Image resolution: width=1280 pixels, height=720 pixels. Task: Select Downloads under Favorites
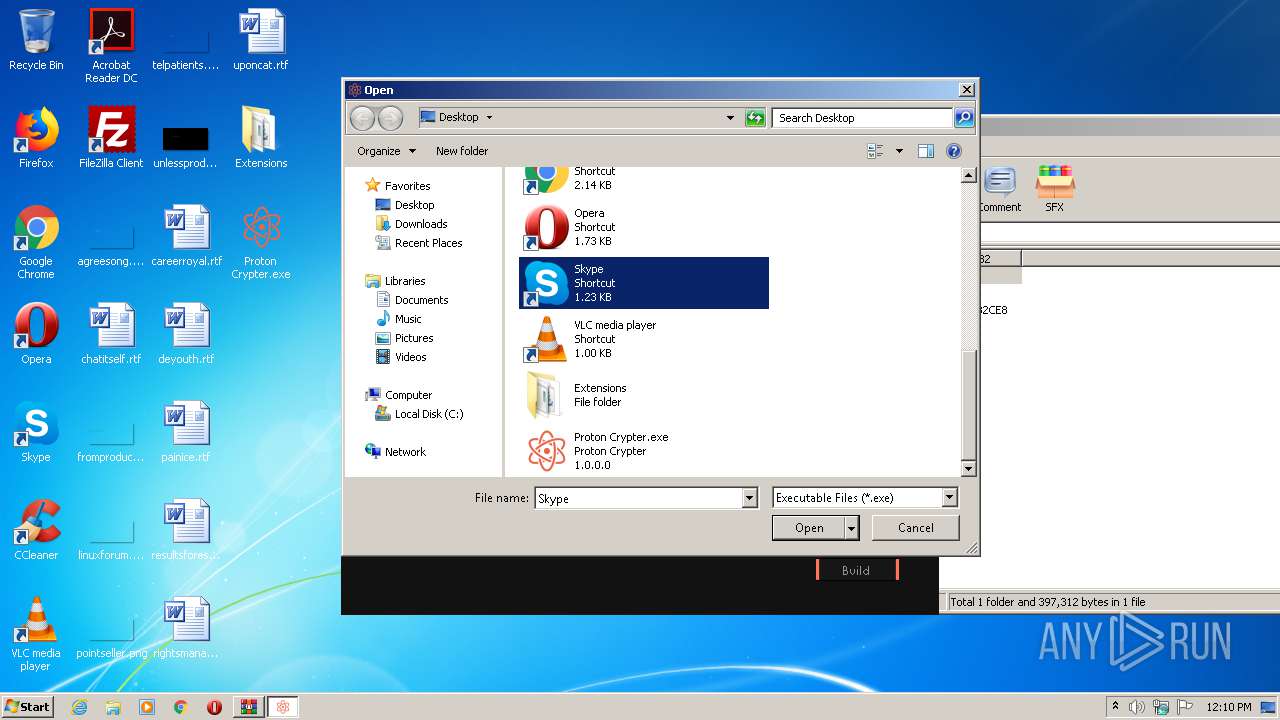(x=421, y=224)
